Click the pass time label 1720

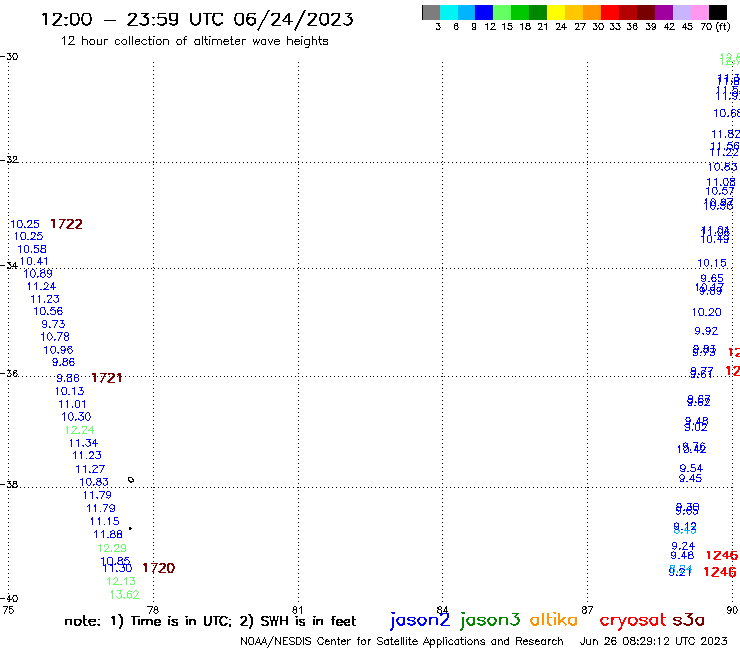pyautogui.click(x=159, y=568)
